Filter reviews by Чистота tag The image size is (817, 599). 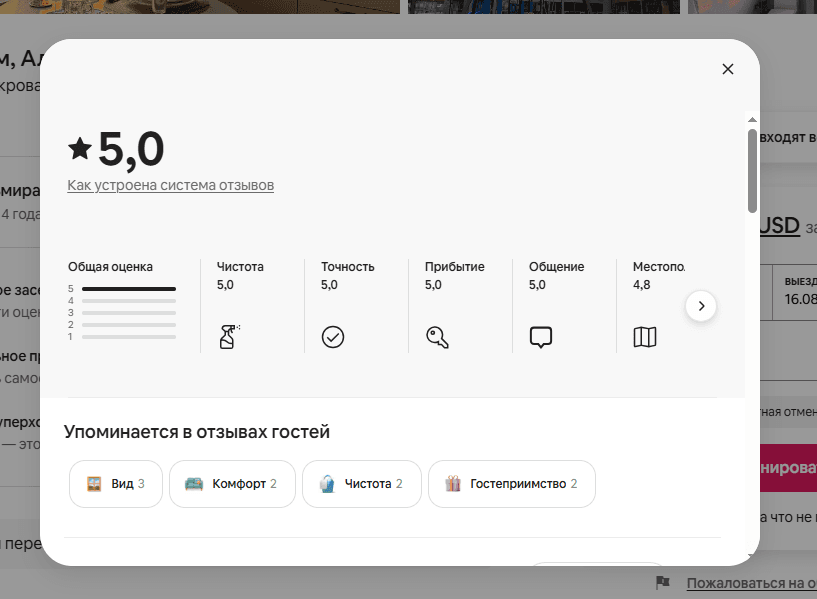[x=362, y=484]
